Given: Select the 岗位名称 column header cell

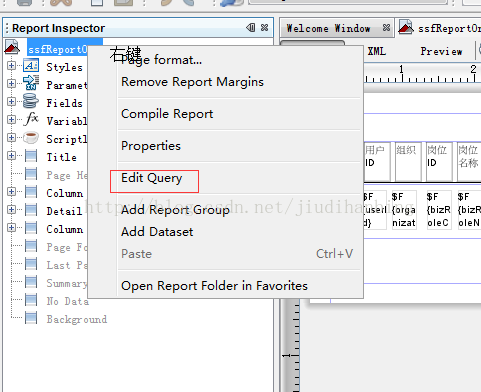Looking at the screenshot, I should click(x=469, y=162).
